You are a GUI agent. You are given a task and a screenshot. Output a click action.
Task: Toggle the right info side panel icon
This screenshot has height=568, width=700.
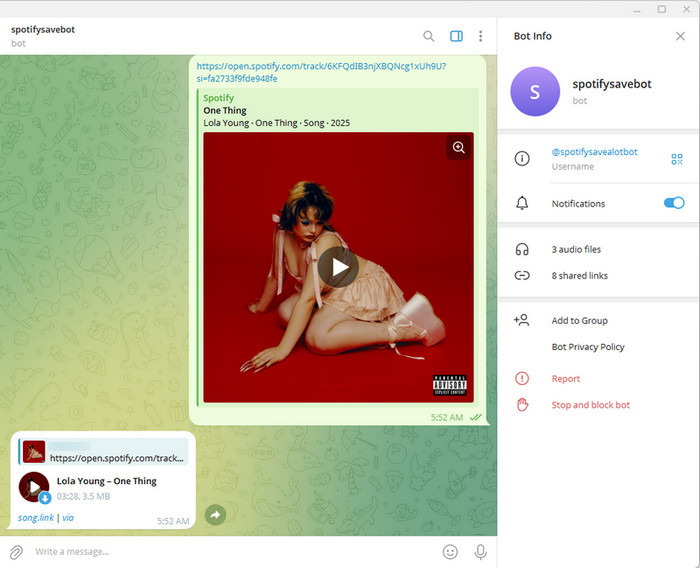coord(456,36)
